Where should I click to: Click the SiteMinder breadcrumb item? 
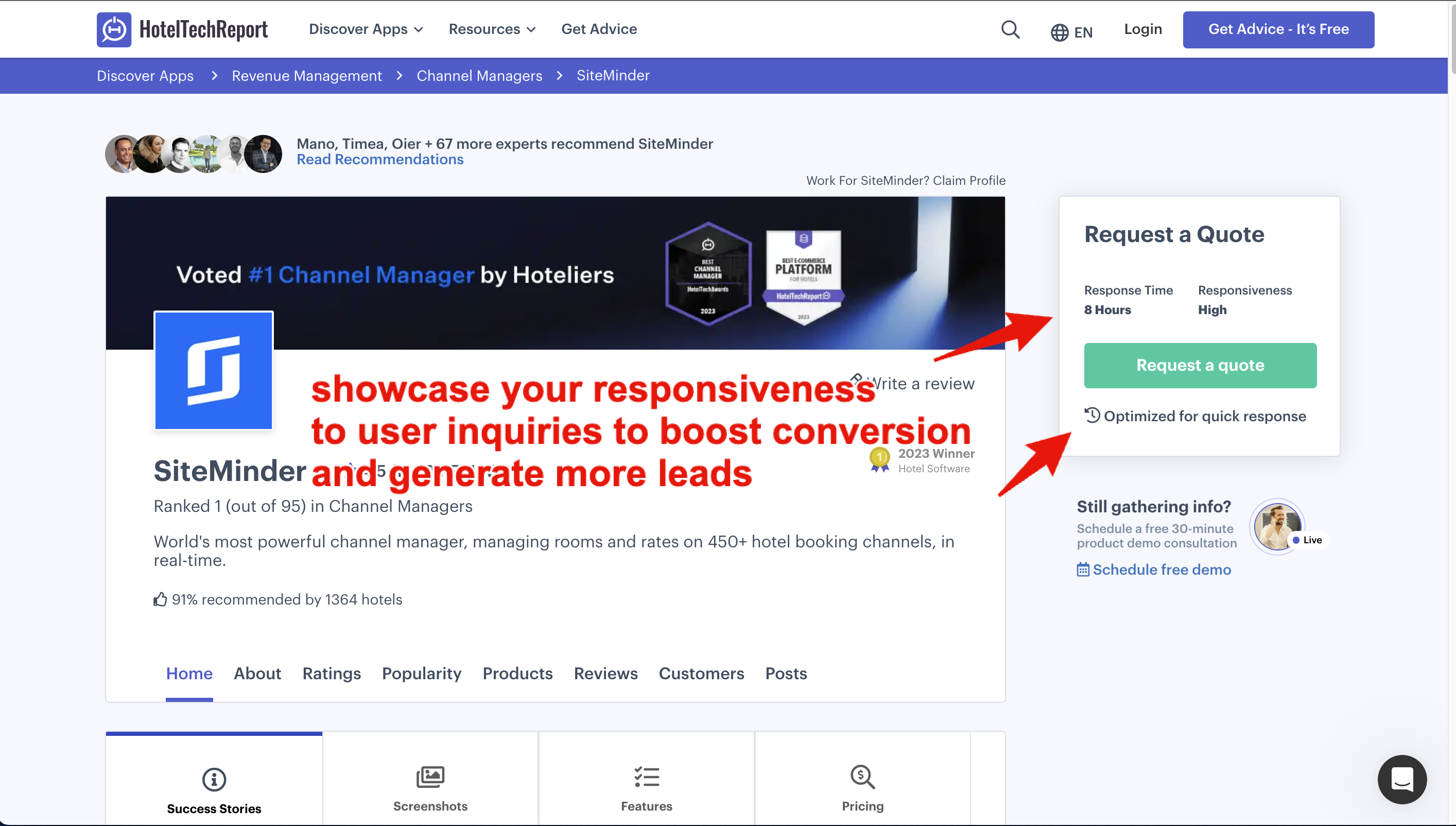point(613,76)
